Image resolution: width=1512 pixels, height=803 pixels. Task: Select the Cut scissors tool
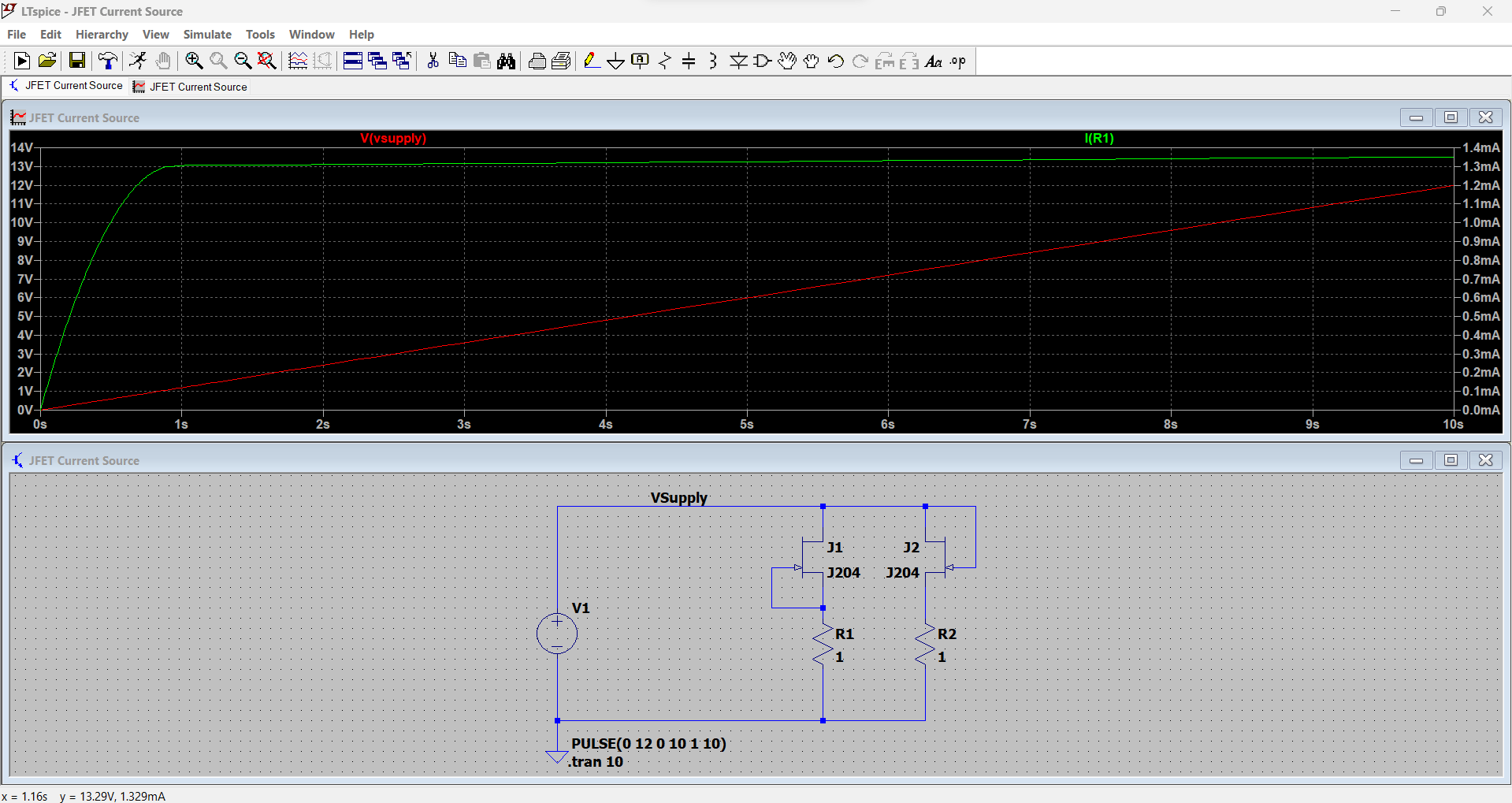(433, 61)
